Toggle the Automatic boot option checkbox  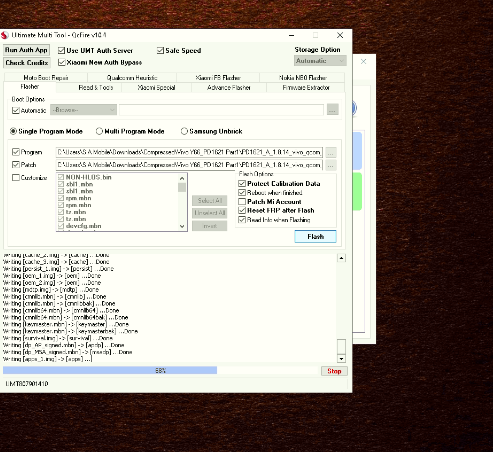point(16,110)
